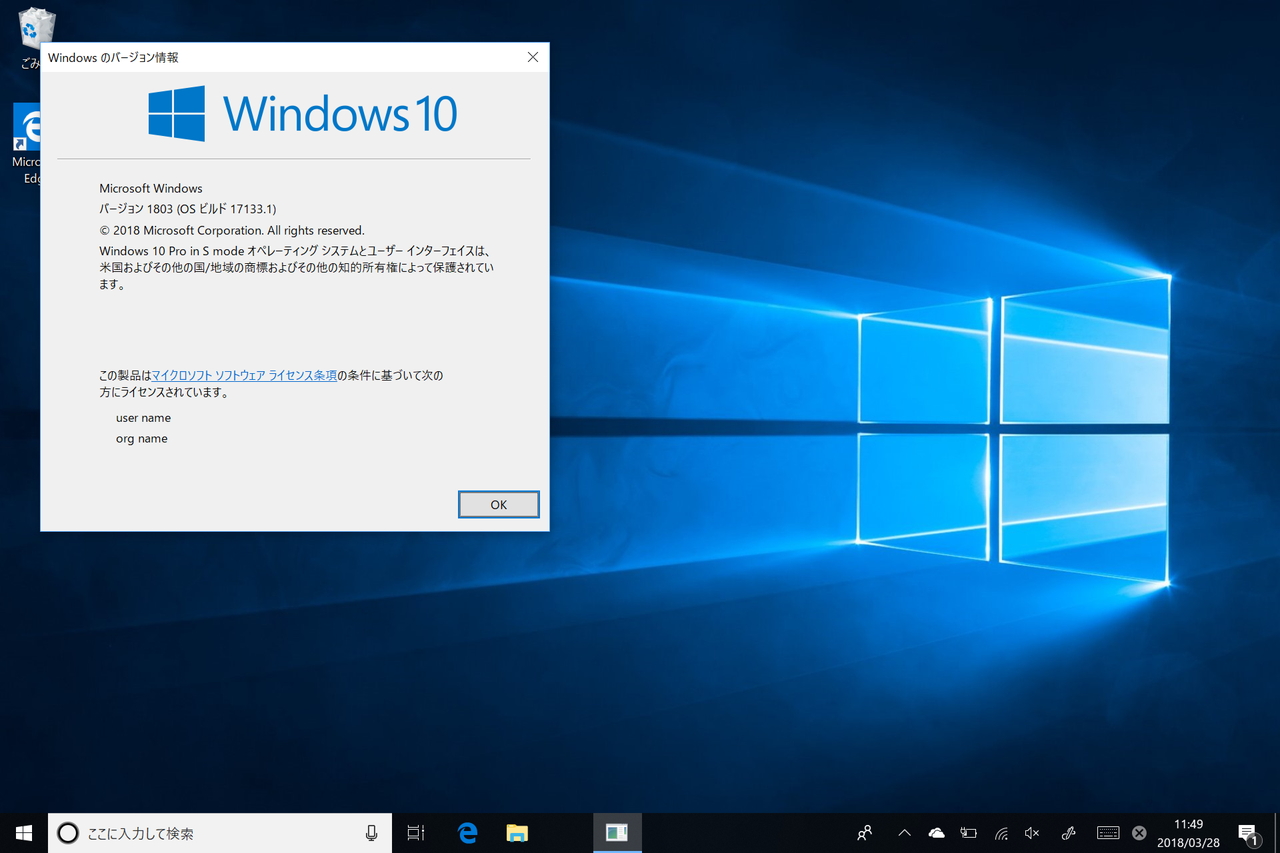Open OneDrive from the system tray
1280x853 pixels.
(936, 832)
